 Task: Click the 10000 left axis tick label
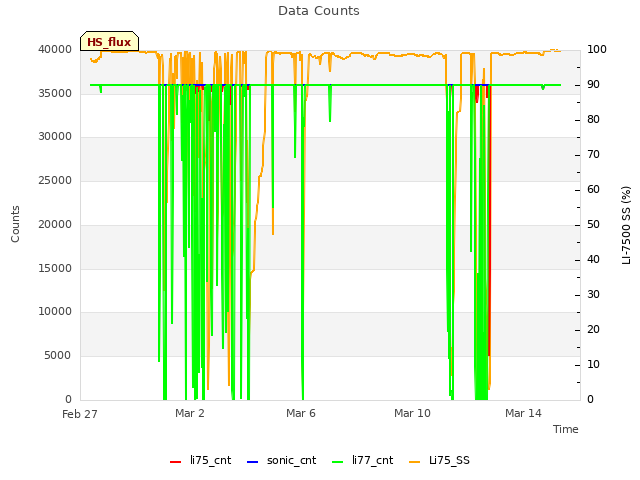click(x=55, y=311)
